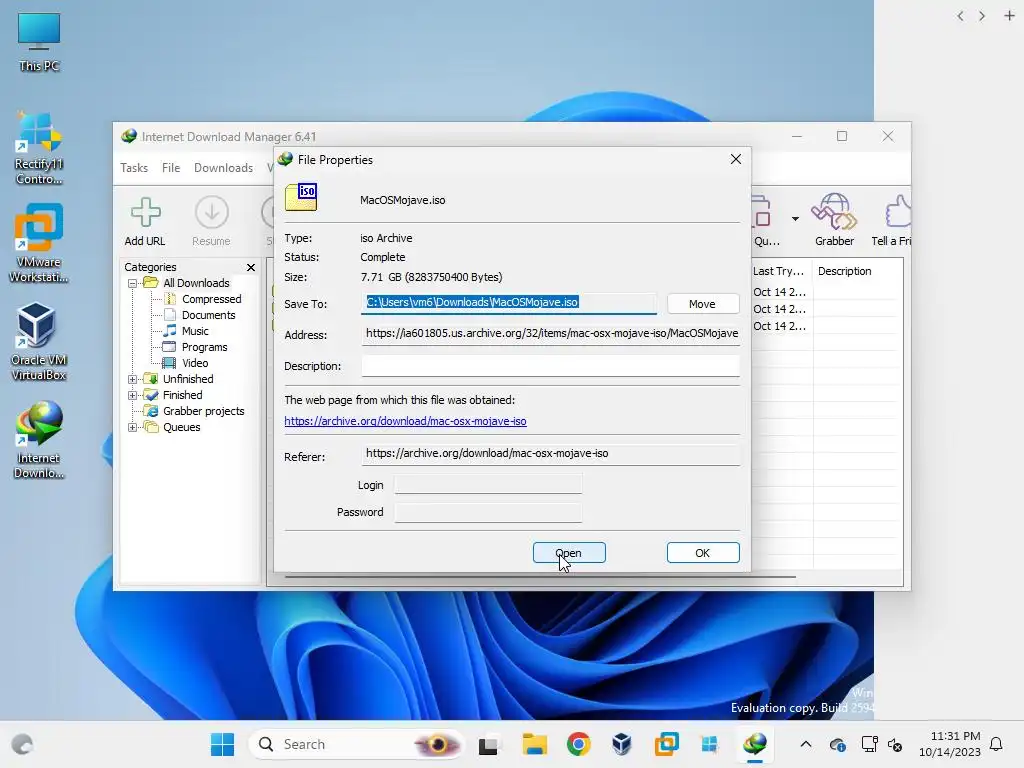Select the Programs category
1024x768 pixels.
pos(204,347)
